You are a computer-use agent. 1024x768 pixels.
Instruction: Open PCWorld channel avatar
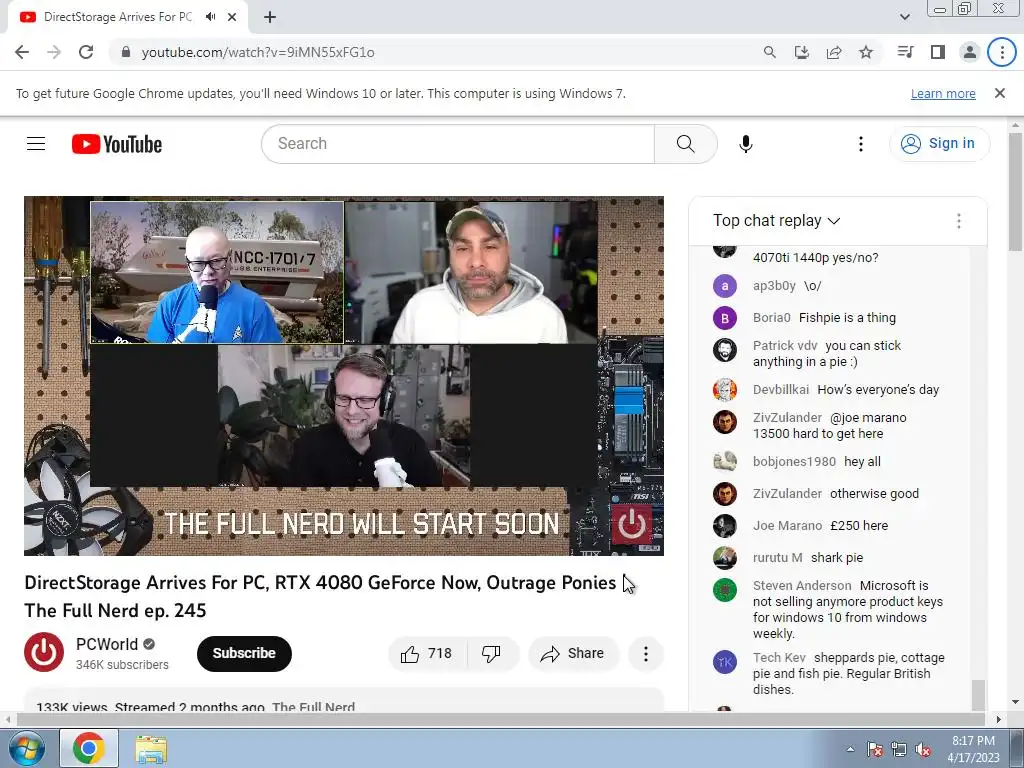[x=44, y=652]
